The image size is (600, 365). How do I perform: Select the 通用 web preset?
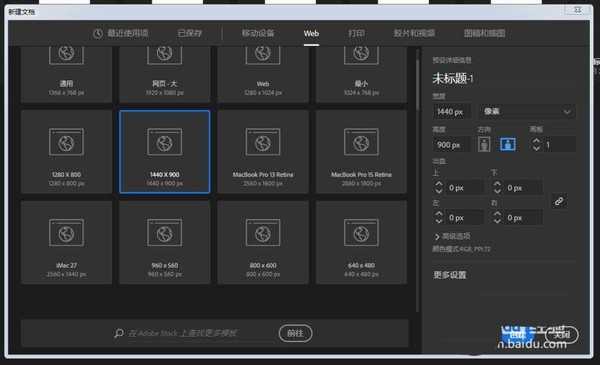pyautogui.click(x=66, y=75)
